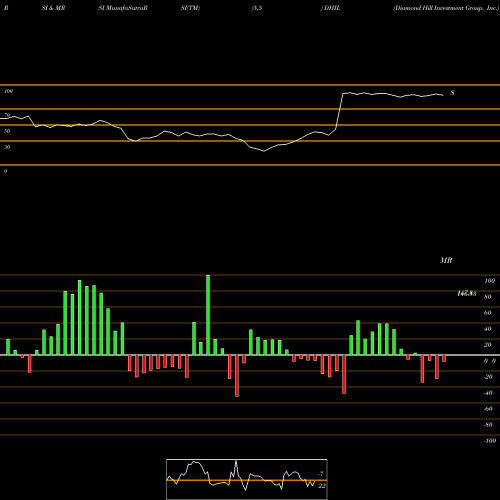Click the '146.83' value near the MR axis
Viewport: 500px width, 500px height.
467,293
